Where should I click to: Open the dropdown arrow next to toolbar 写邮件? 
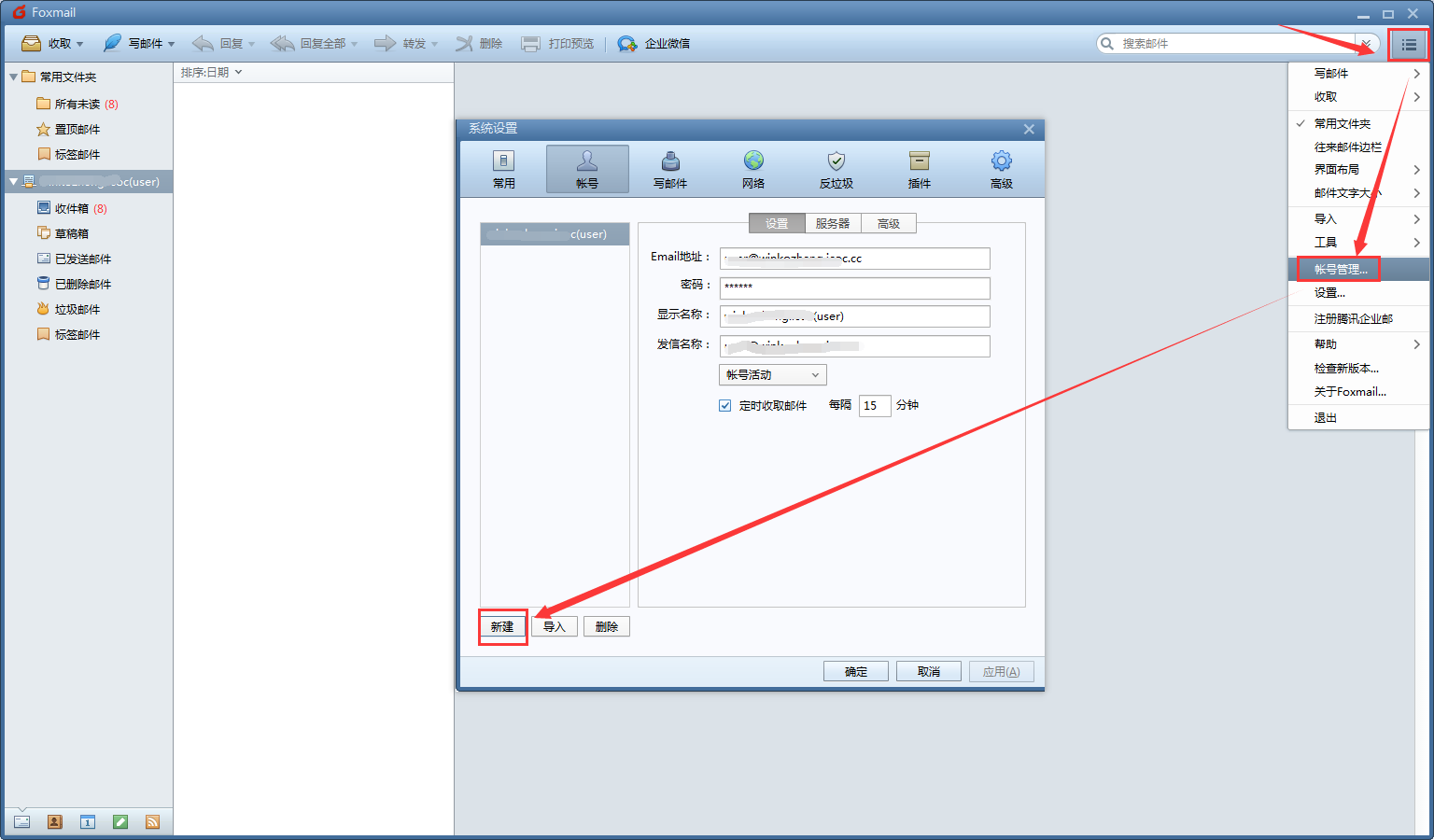tap(171, 45)
